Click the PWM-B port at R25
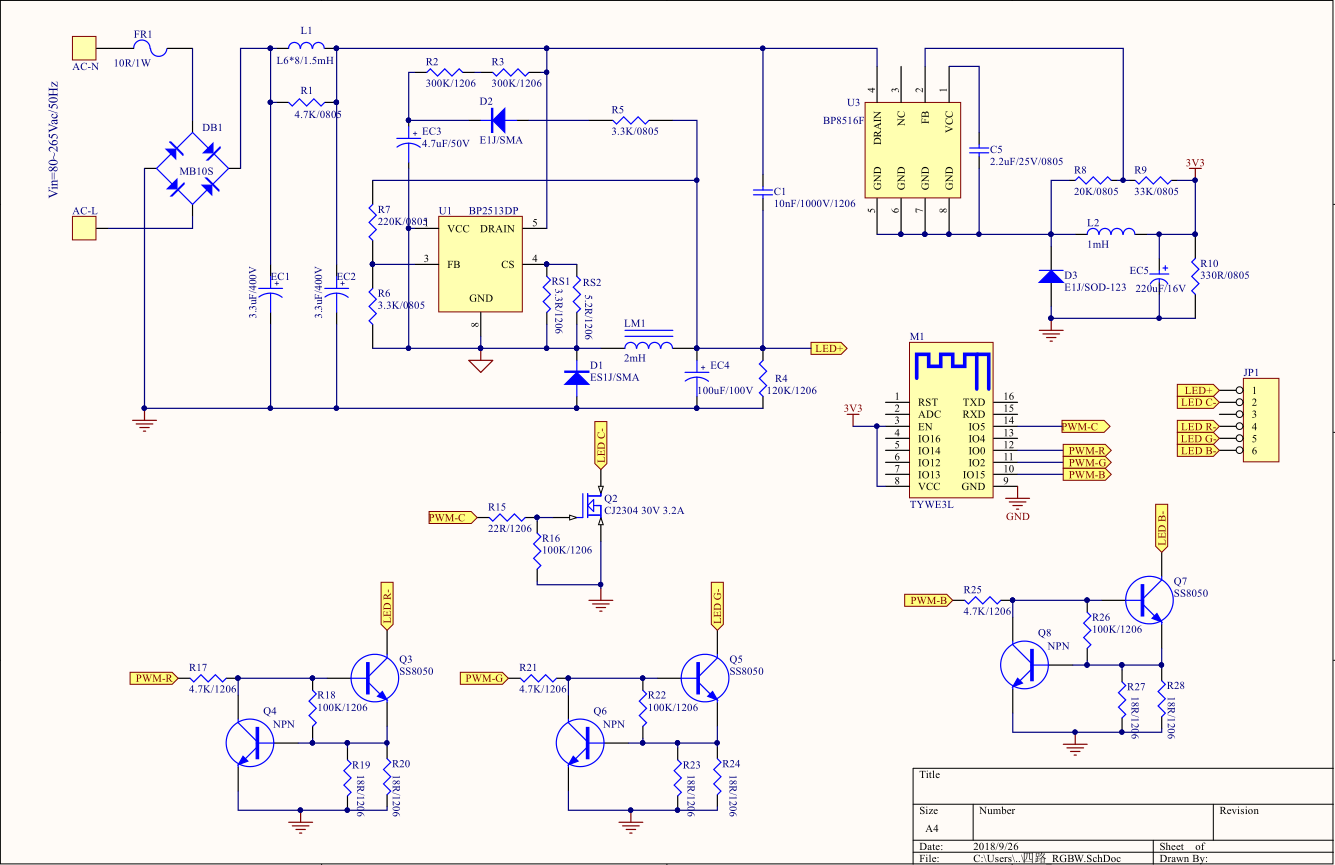 point(929,600)
